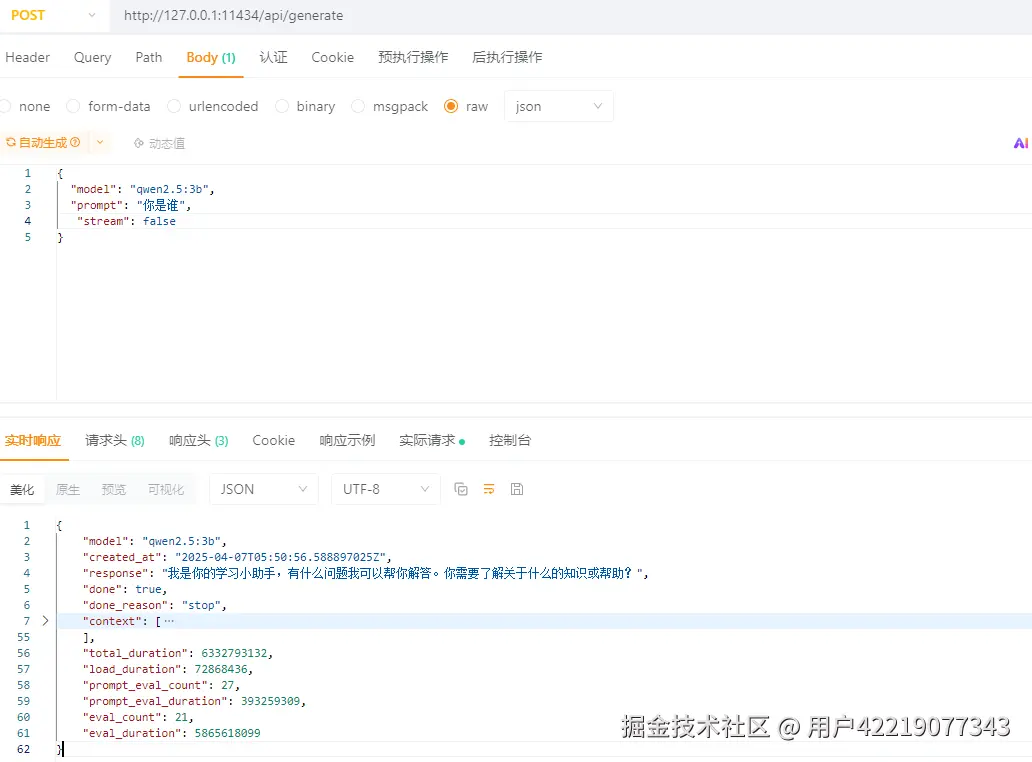Click the "eval_duration" value line
This screenshot has width=1032, height=762.
tap(171, 733)
